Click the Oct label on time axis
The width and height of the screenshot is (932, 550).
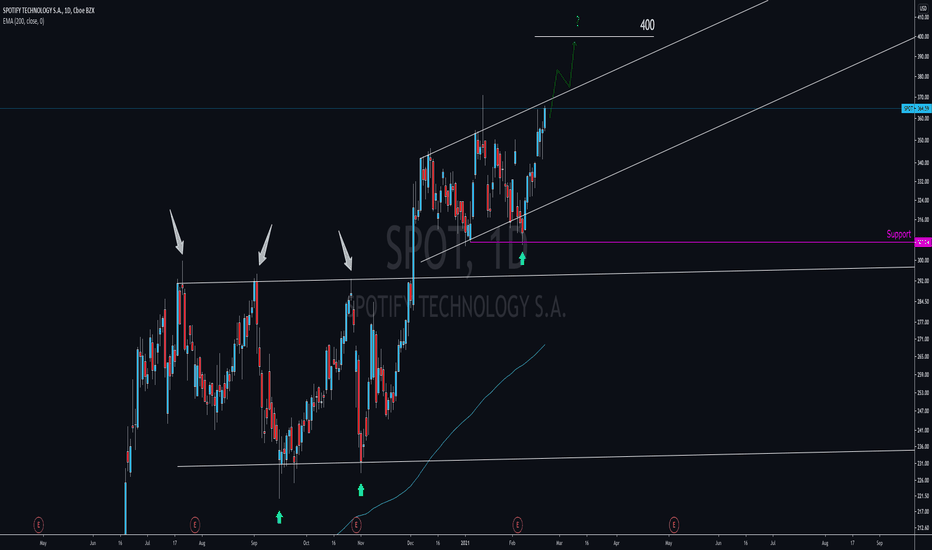click(x=306, y=543)
